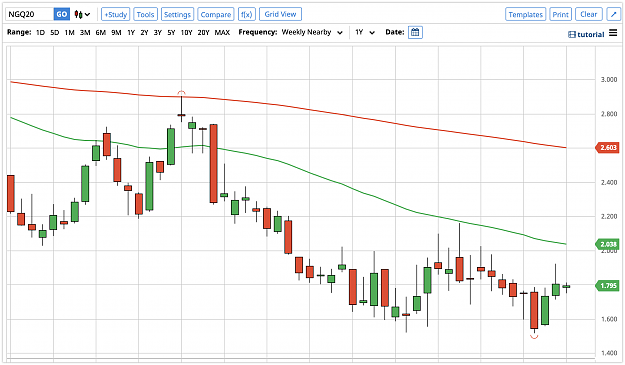Select the 5Y range
This screenshot has width=625, height=365.
(171, 33)
